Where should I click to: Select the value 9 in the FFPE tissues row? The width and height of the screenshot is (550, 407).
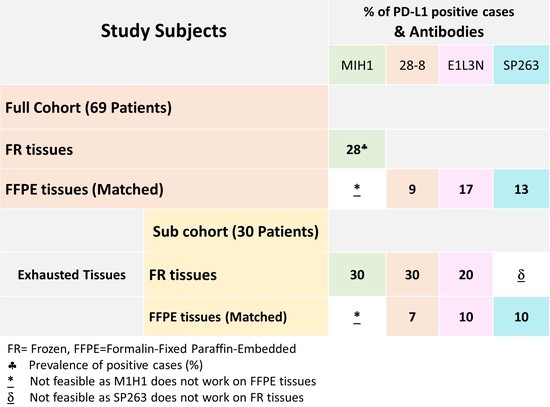[x=412, y=189]
